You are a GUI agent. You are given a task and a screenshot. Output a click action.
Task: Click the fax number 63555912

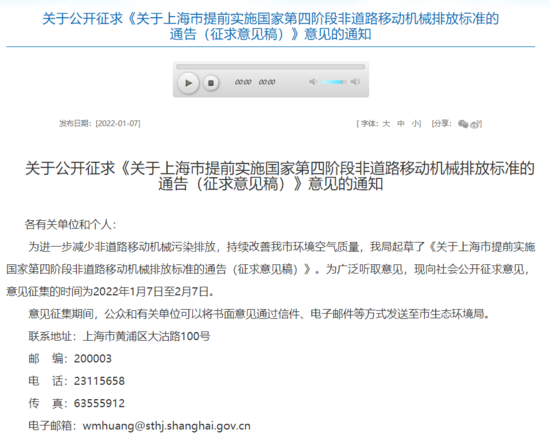coord(99,403)
